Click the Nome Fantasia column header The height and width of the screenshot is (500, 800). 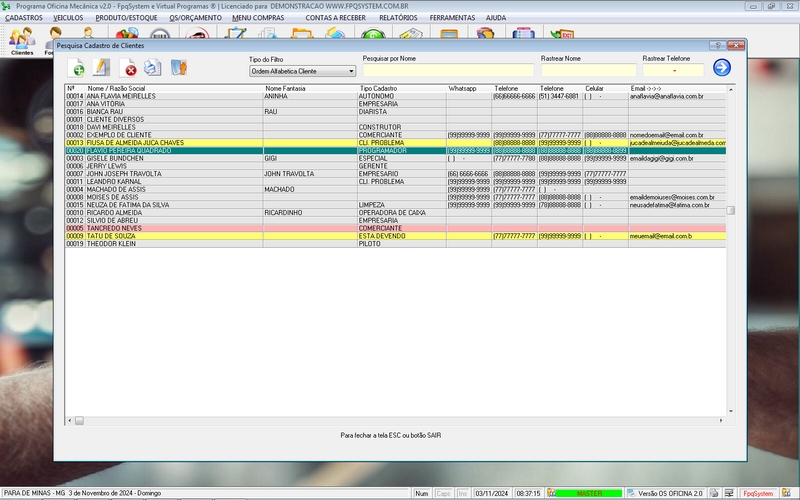pos(310,88)
